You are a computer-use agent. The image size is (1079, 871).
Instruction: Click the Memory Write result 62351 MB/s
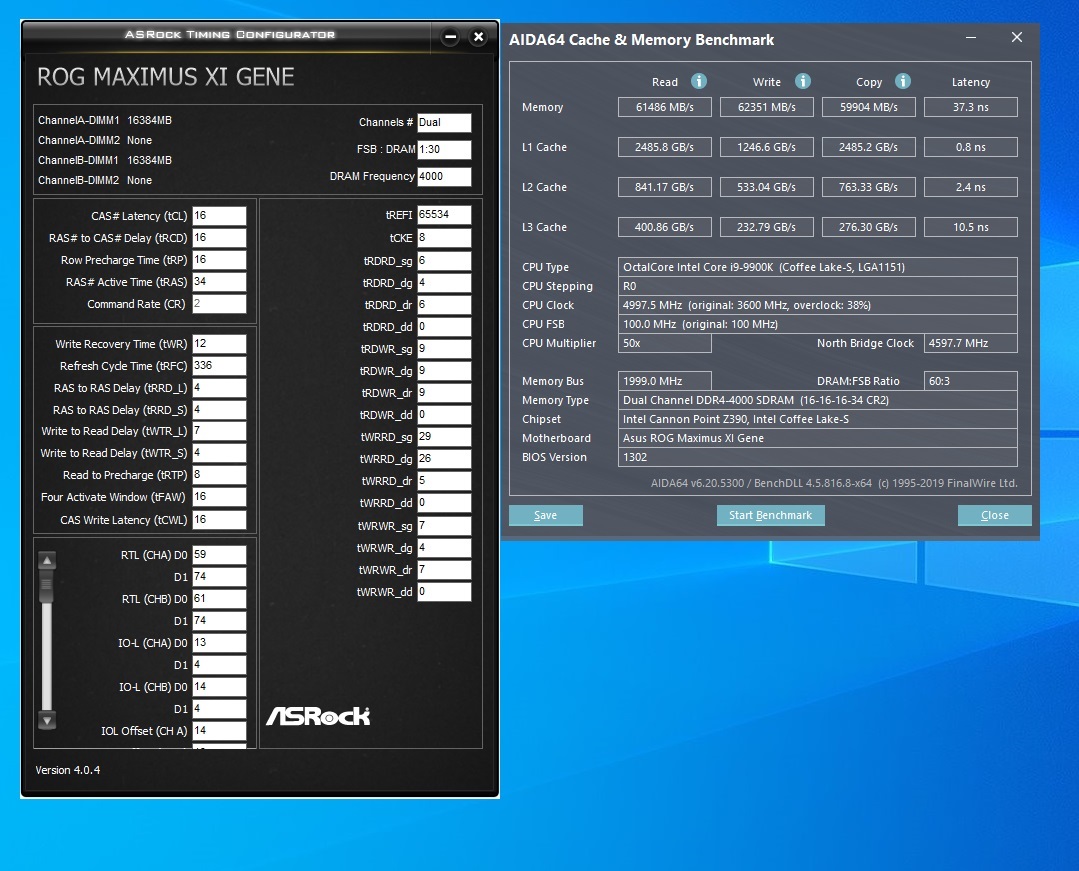coord(767,107)
